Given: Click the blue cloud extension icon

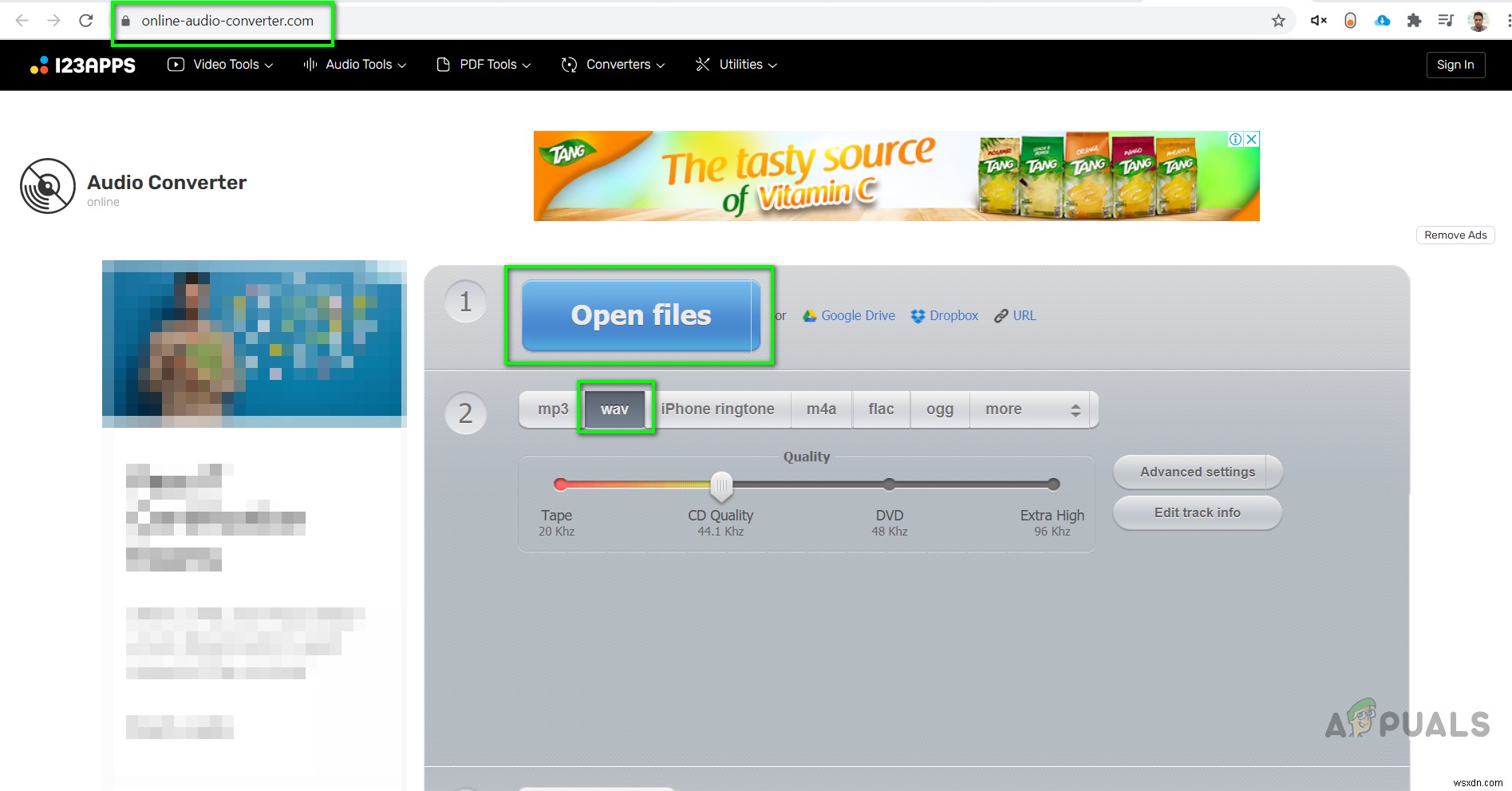Looking at the screenshot, I should click(1383, 21).
